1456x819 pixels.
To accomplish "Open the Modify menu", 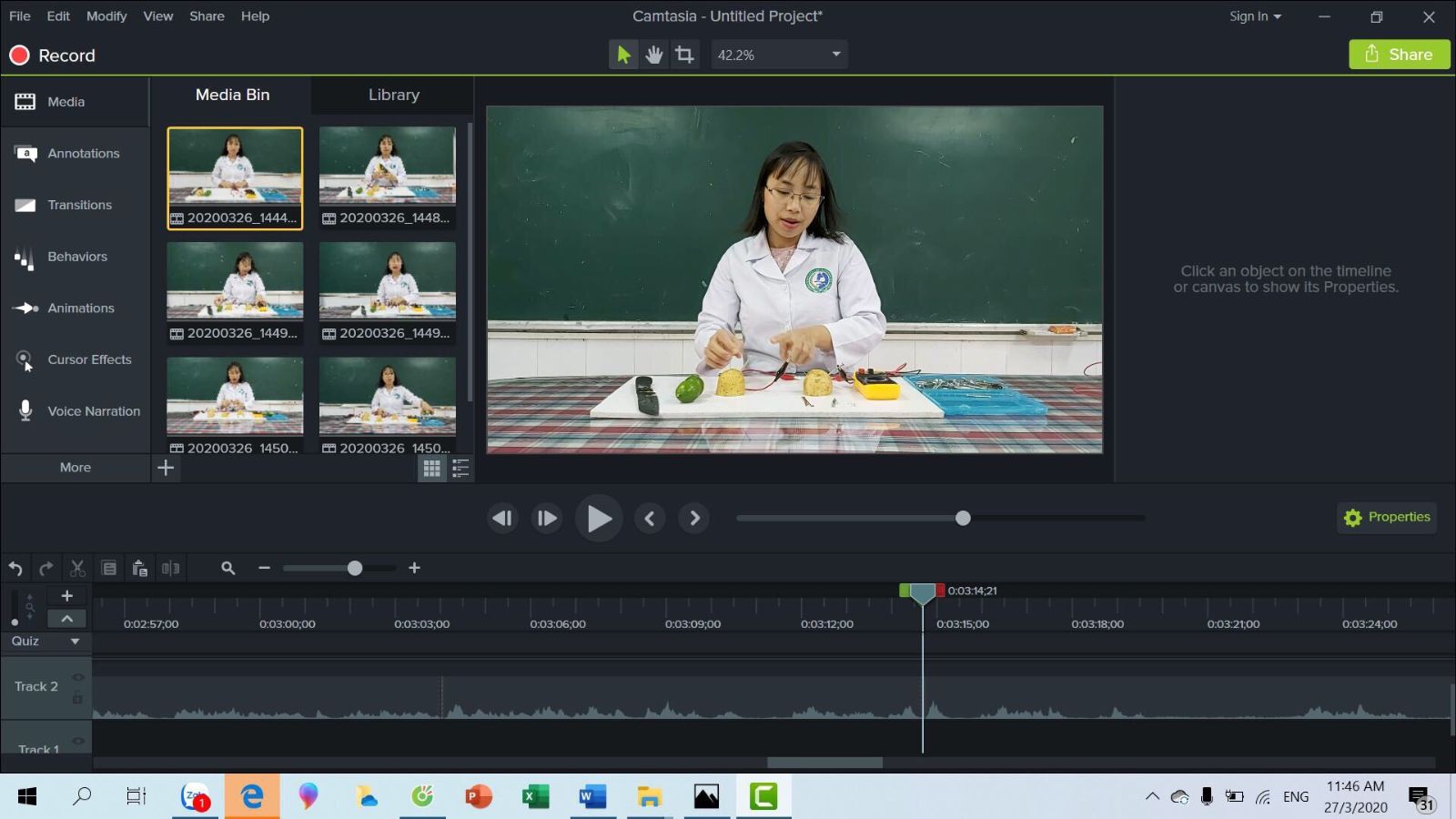I will (106, 16).
